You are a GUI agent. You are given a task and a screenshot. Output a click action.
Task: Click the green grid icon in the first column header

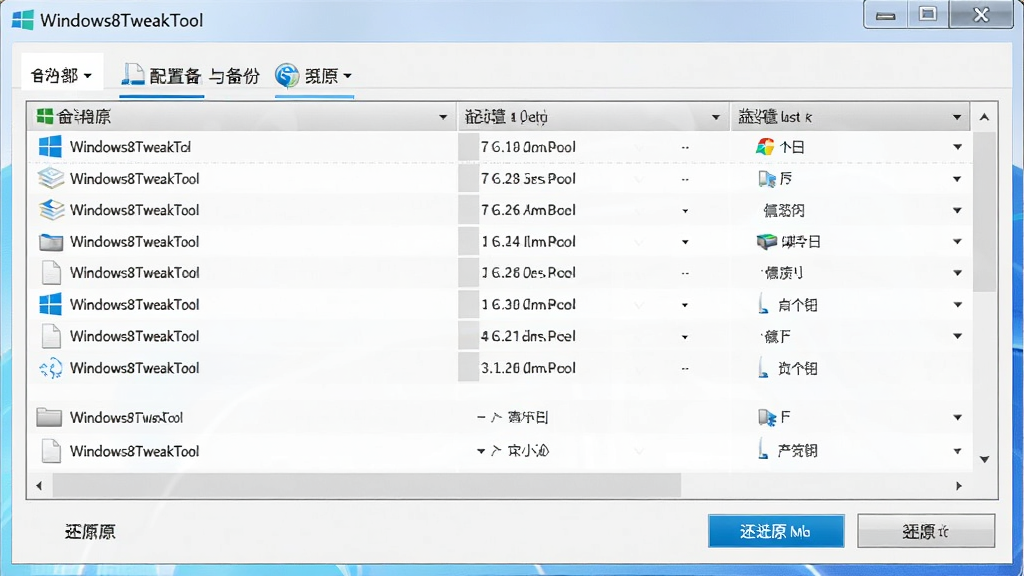pyautogui.click(x=44, y=117)
